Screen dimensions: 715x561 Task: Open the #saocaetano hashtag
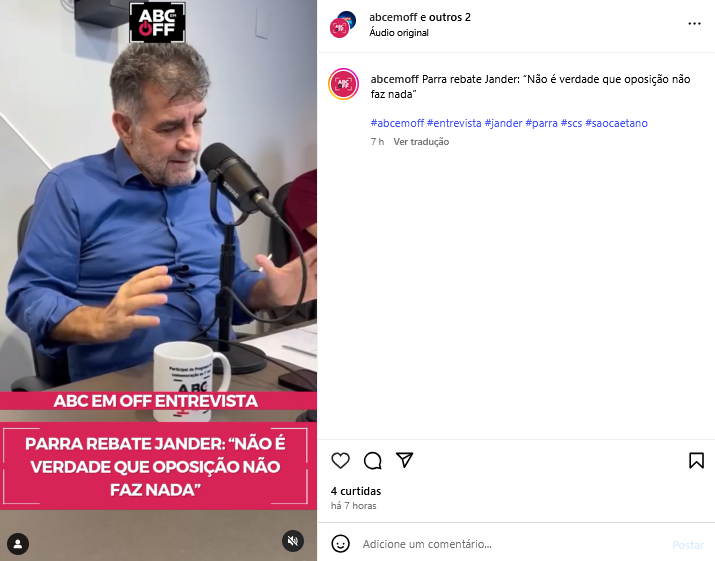tap(616, 123)
